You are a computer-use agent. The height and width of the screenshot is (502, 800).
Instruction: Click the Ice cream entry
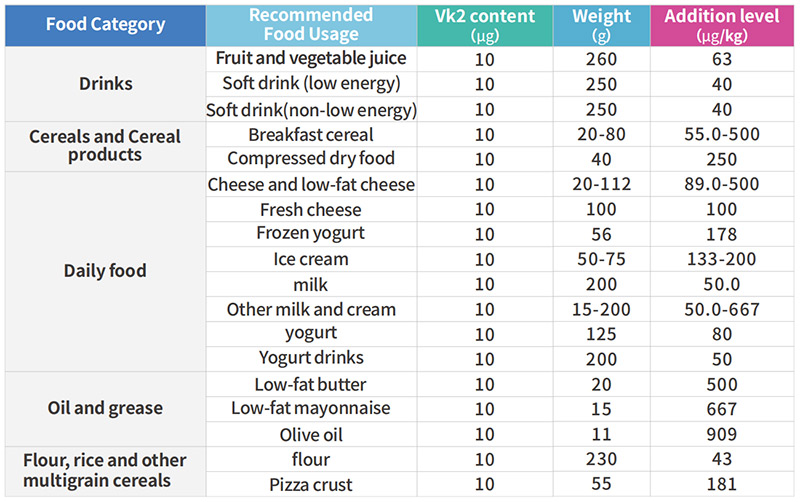coord(310,258)
